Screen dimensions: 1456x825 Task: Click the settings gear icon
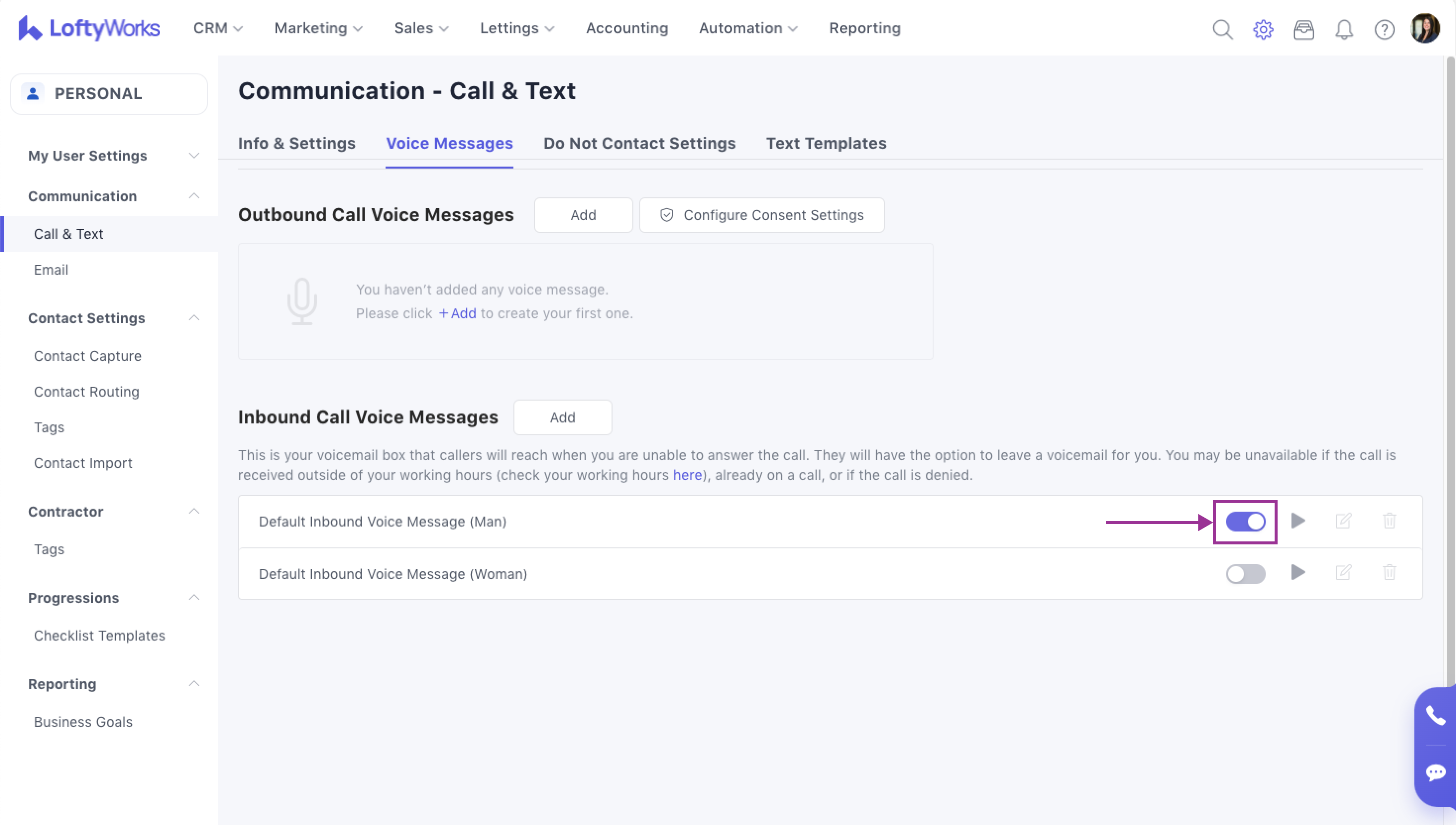pos(1263,29)
